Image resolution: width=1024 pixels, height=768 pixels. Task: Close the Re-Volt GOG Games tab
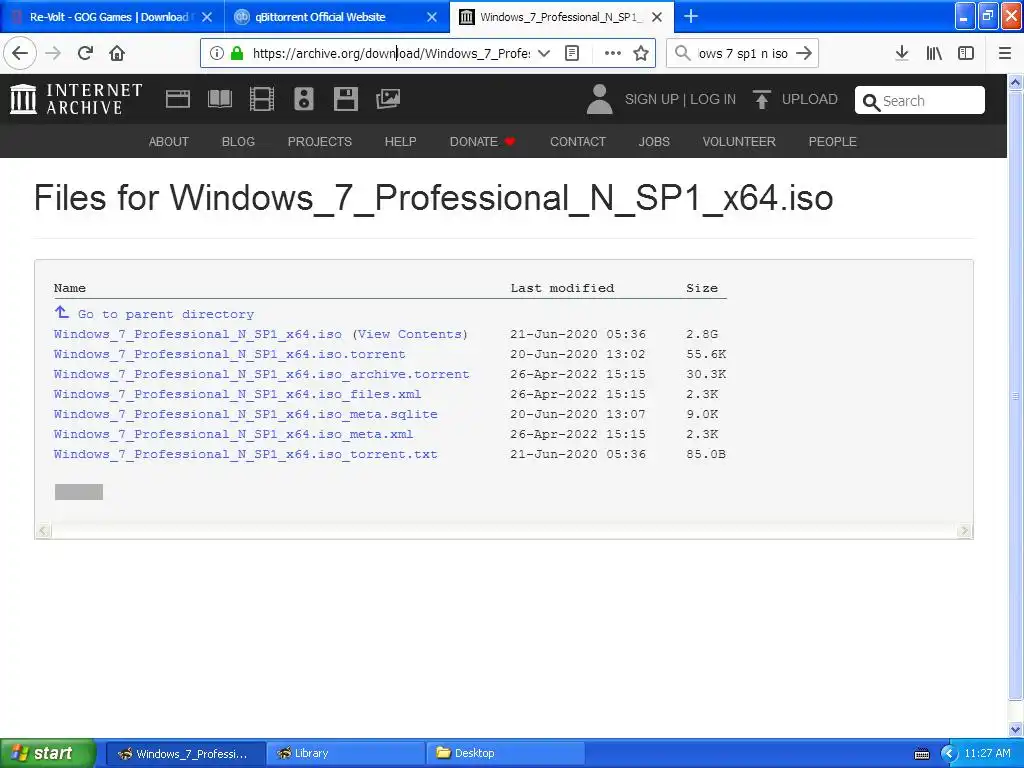[207, 17]
